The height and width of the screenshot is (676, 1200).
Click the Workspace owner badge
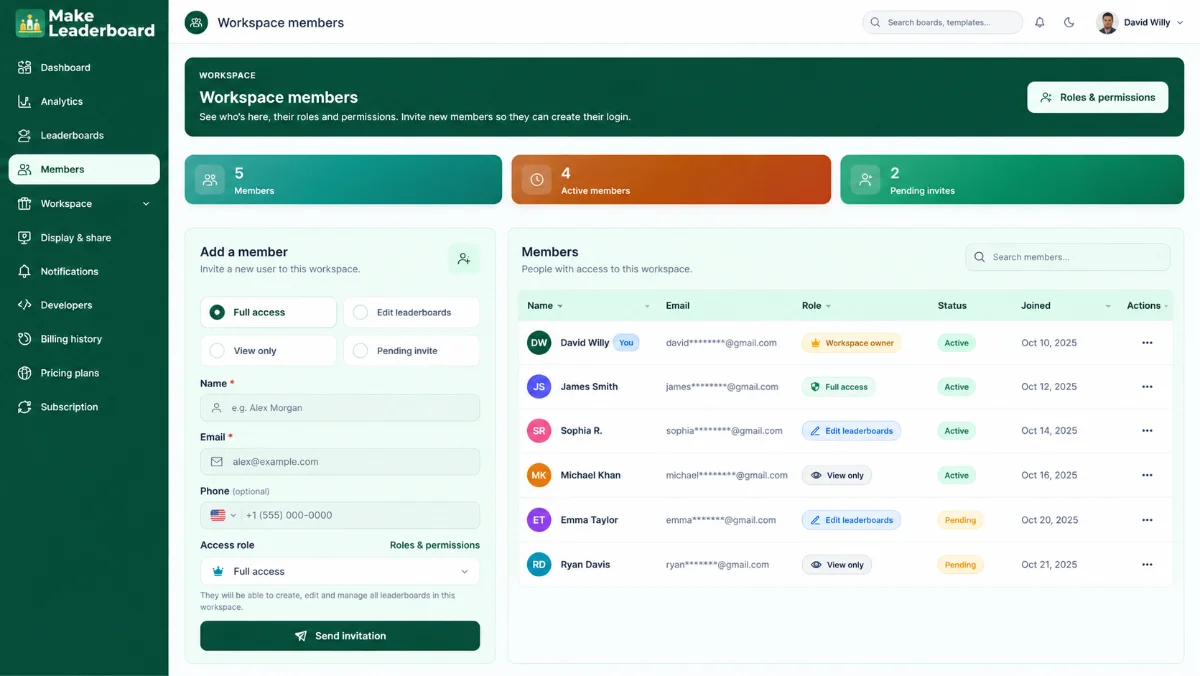tap(851, 343)
